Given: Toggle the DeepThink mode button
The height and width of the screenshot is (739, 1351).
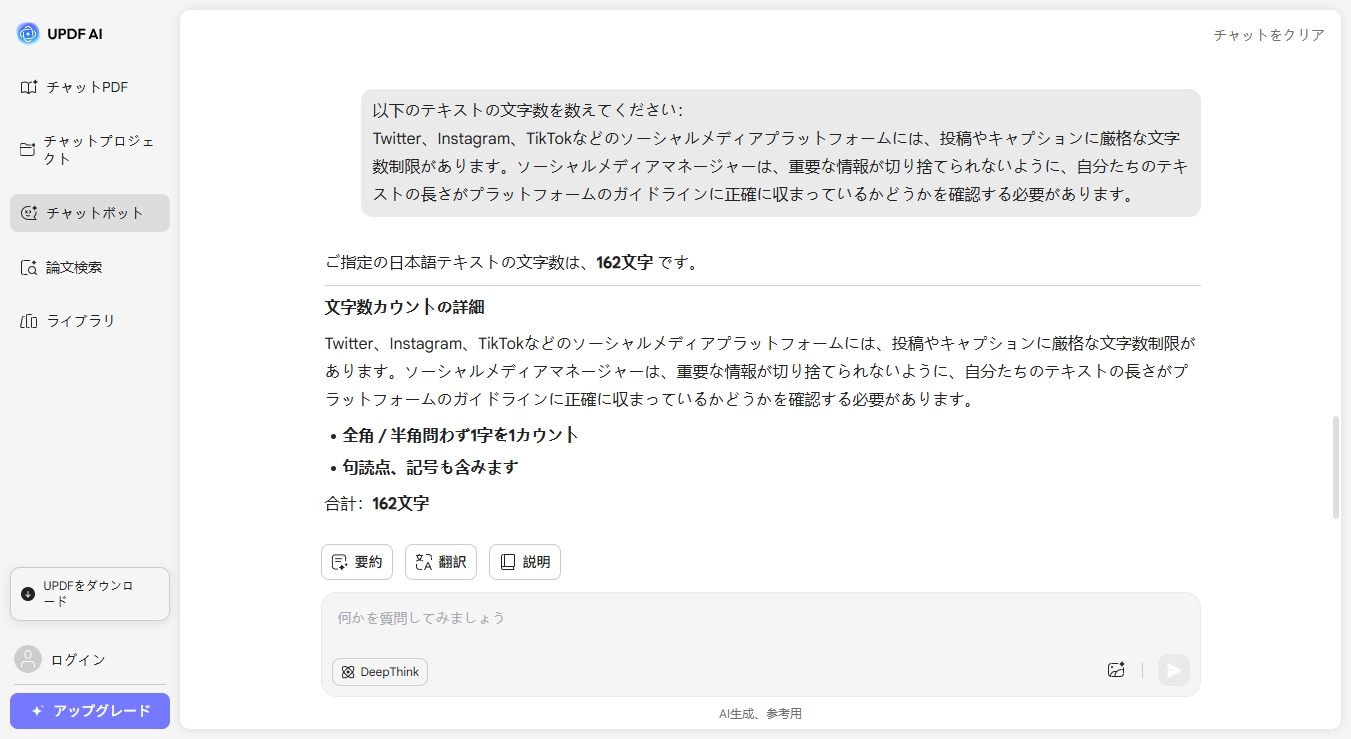Looking at the screenshot, I should click(380, 672).
